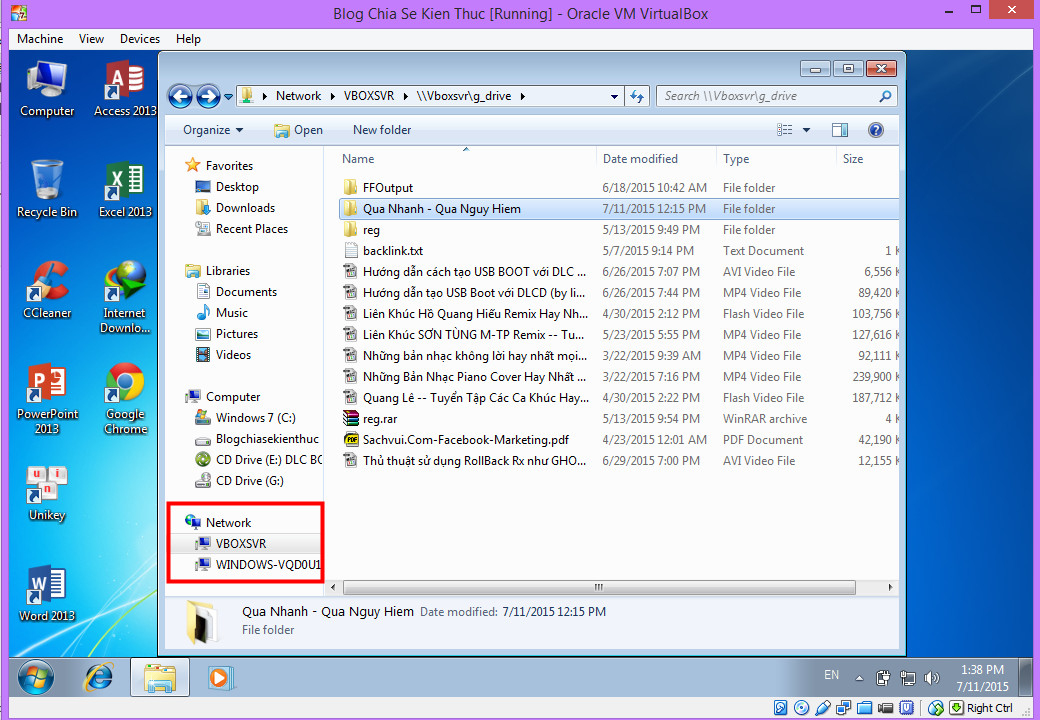Launch Internet Explorer from taskbar
1040x720 pixels.
click(x=98, y=678)
